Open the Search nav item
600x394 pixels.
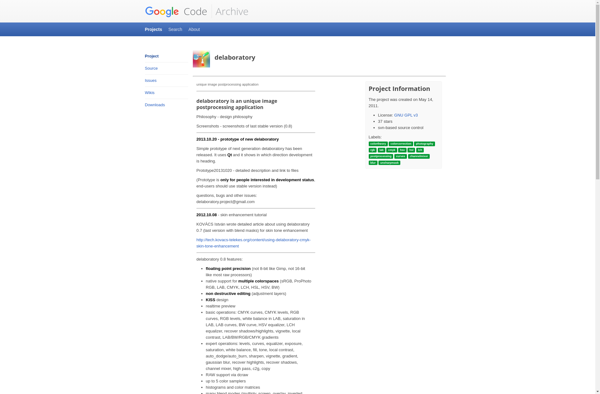coord(175,29)
